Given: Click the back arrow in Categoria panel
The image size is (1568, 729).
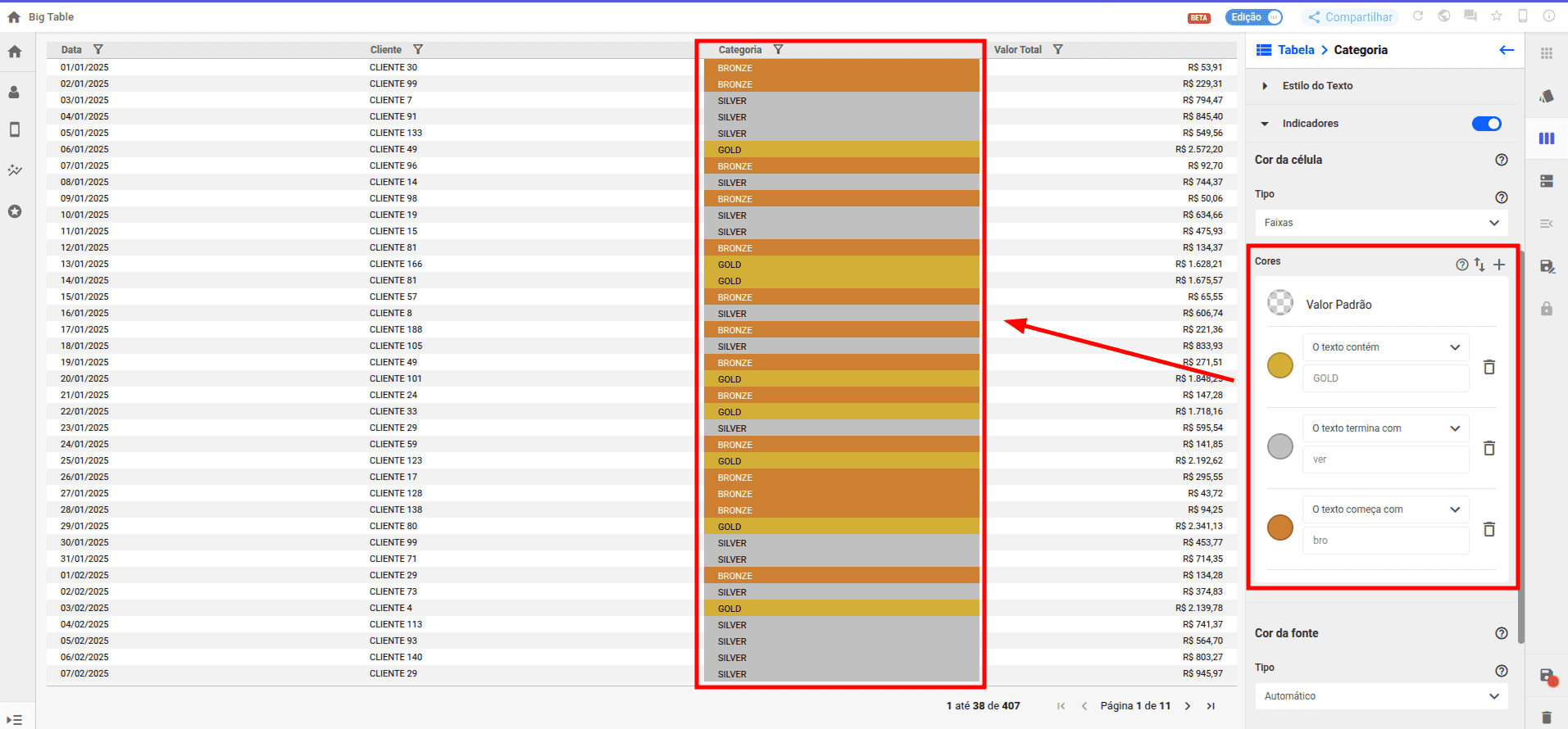Looking at the screenshot, I should tap(1507, 50).
